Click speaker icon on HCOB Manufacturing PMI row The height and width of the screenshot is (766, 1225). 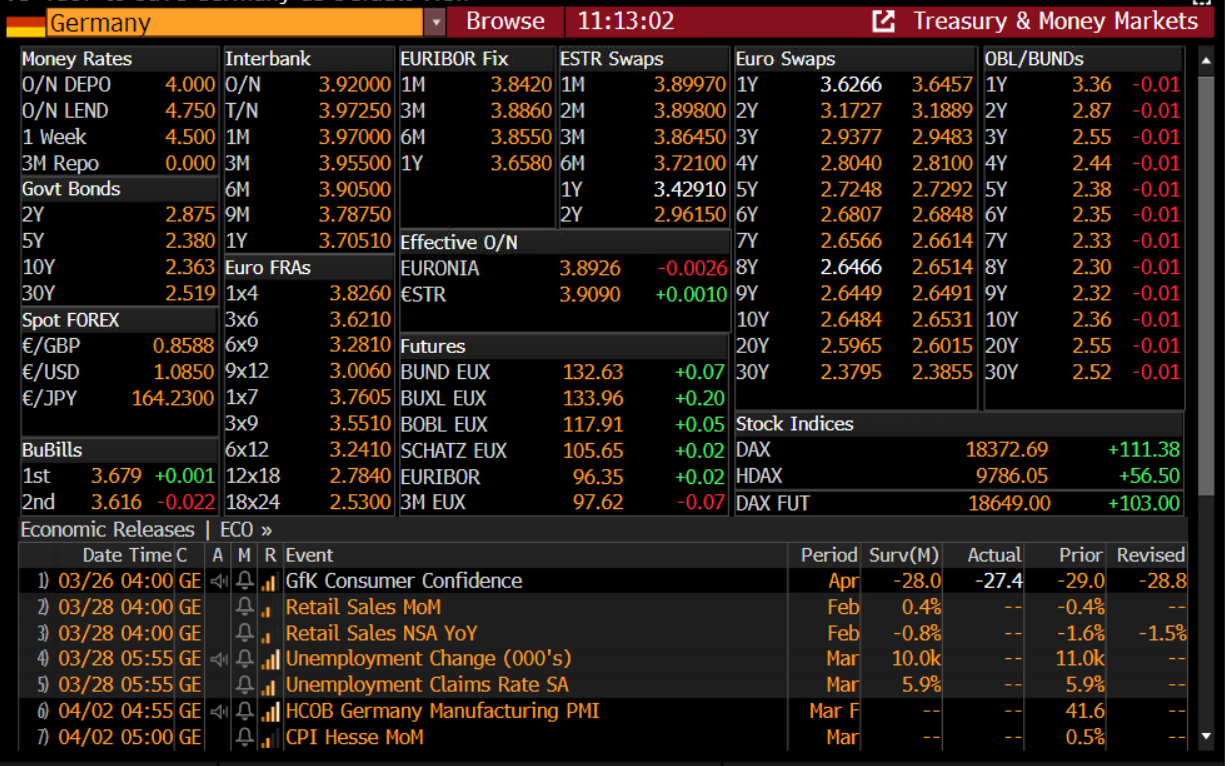[x=219, y=711]
